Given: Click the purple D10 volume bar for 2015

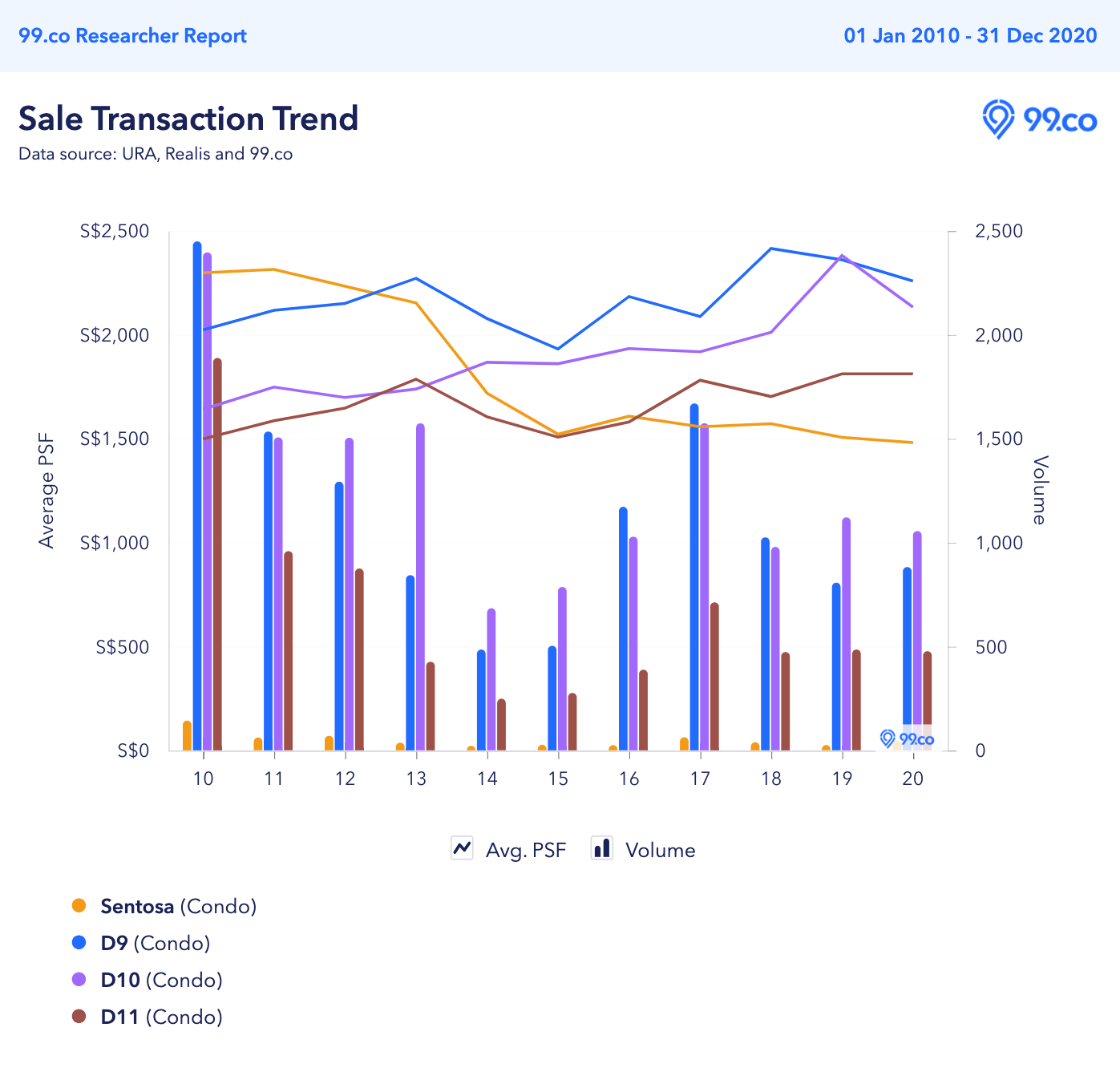Looking at the screenshot, I should [562, 669].
